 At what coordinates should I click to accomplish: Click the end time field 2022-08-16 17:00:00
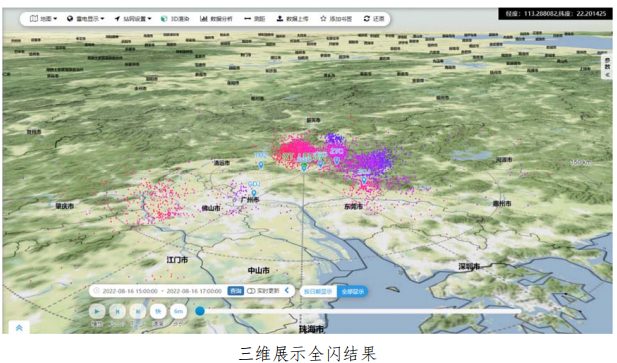pyautogui.click(x=194, y=291)
